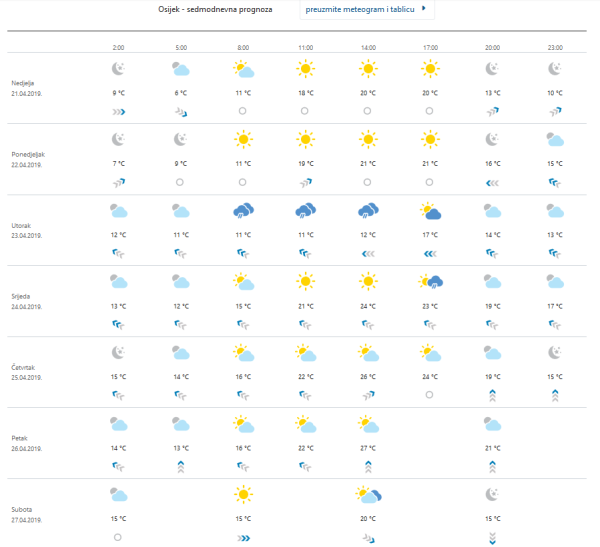Image resolution: width=600 pixels, height=547 pixels.
Task: Click the 14:00 column header
Action: [368, 47]
